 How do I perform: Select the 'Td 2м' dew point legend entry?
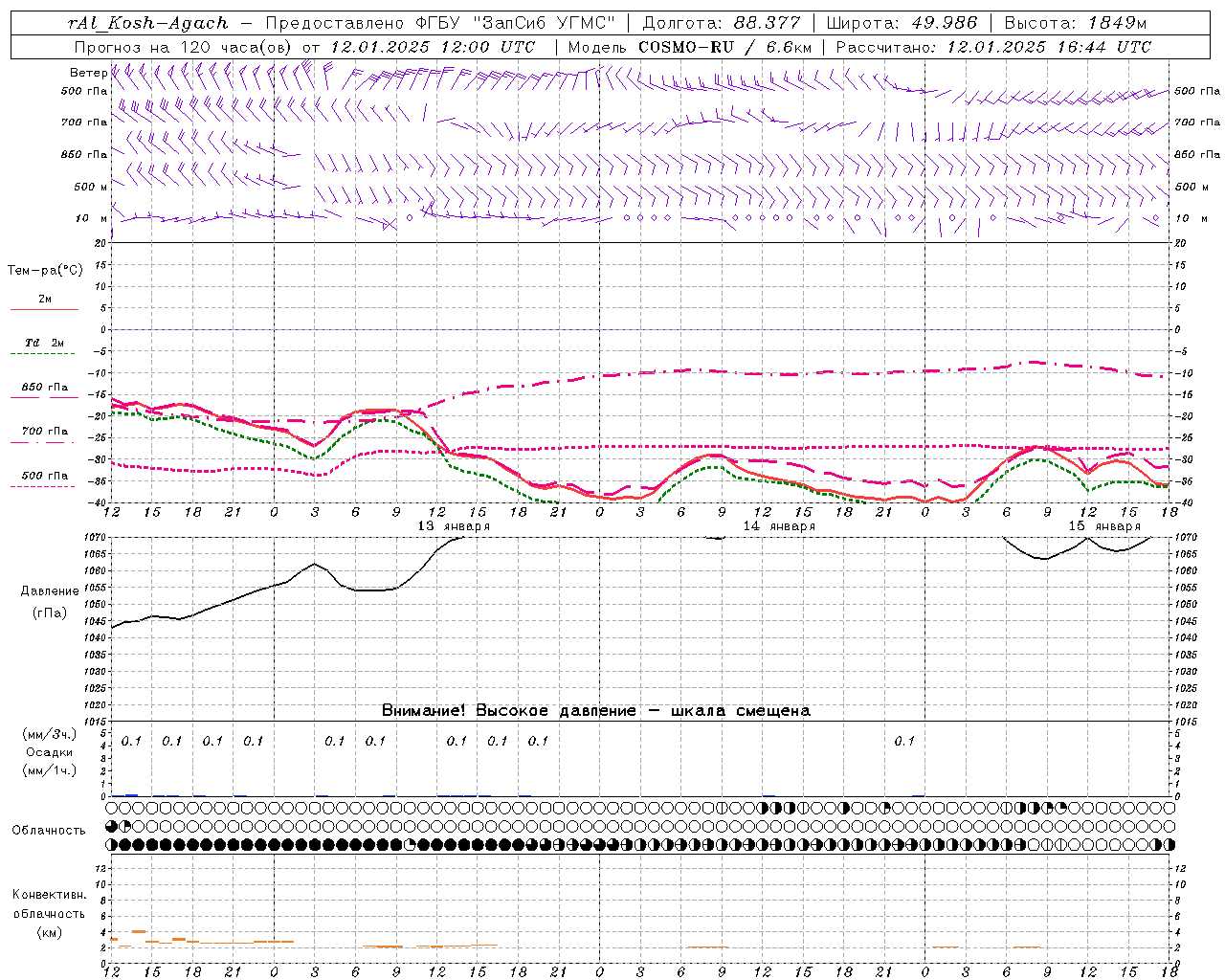tap(44, 343)
